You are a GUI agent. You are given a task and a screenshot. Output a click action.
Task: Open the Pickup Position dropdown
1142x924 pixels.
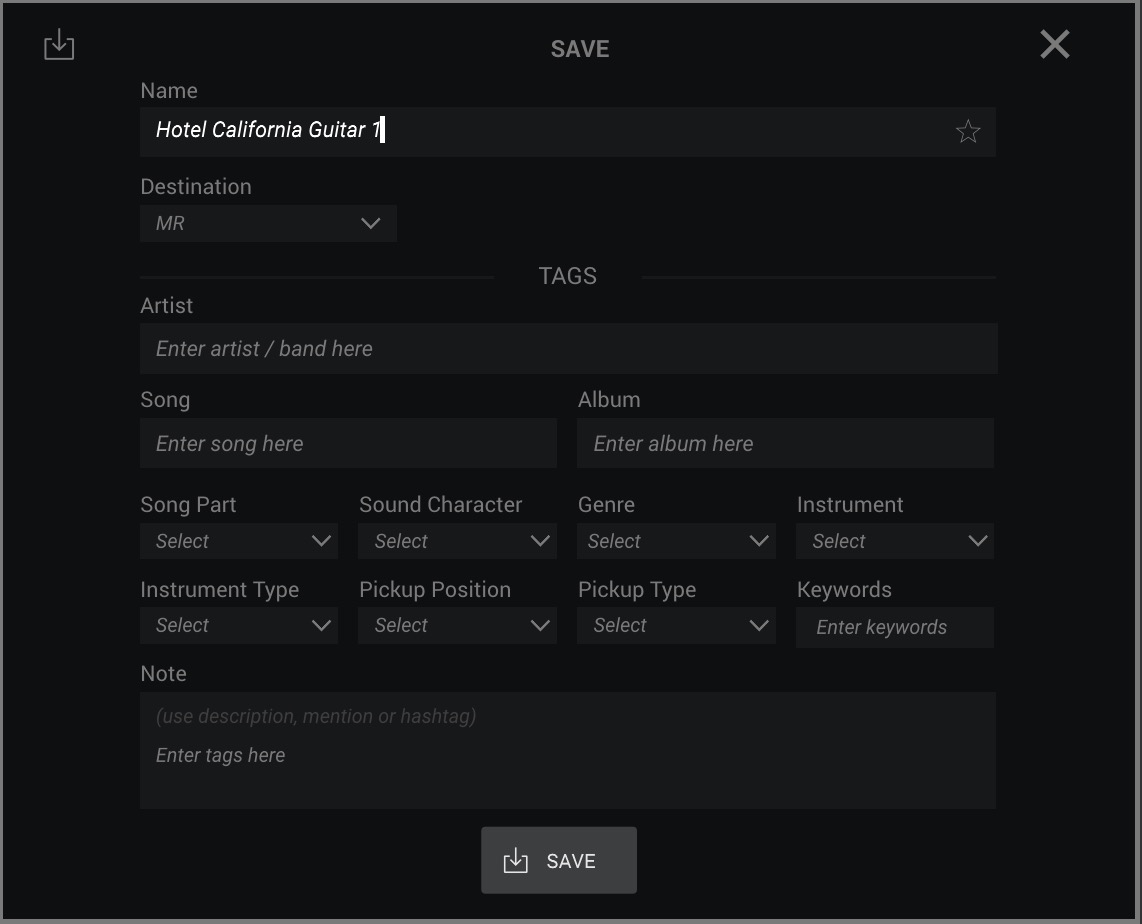(457, 626)
